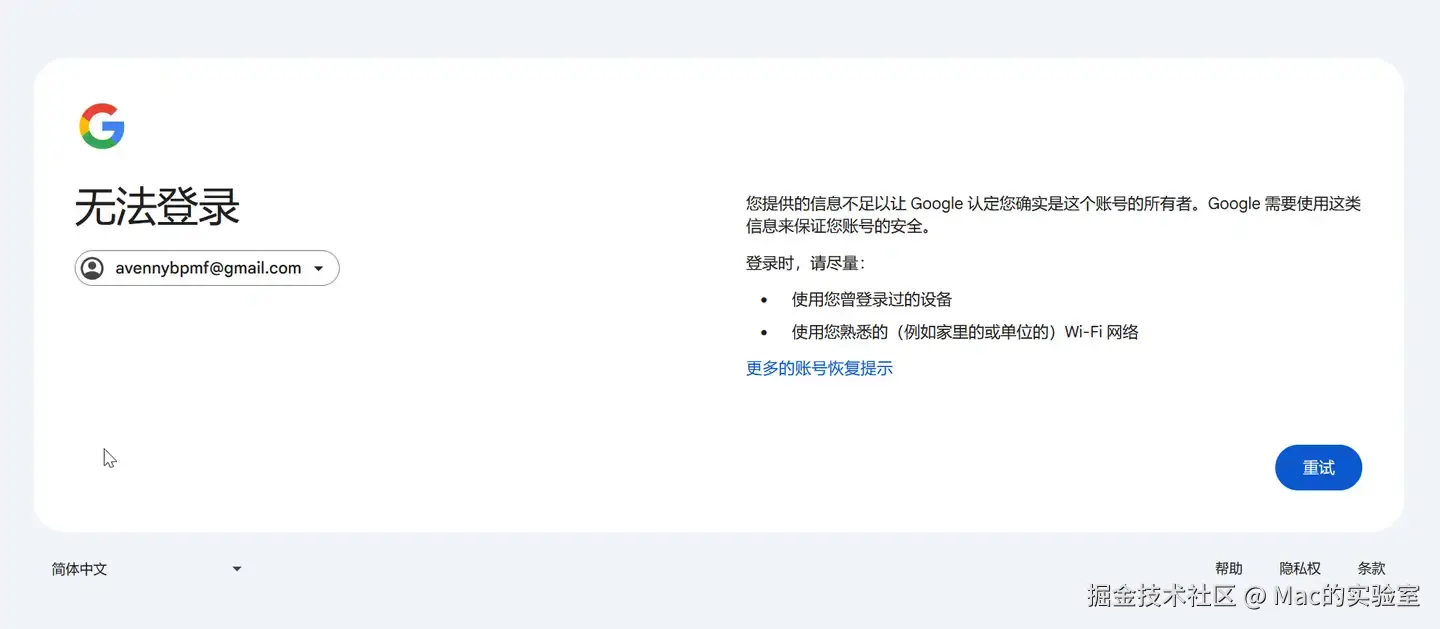Click the 无法登录 heading
This screenshot has height=629, width=1440.
tap(158, 208)
